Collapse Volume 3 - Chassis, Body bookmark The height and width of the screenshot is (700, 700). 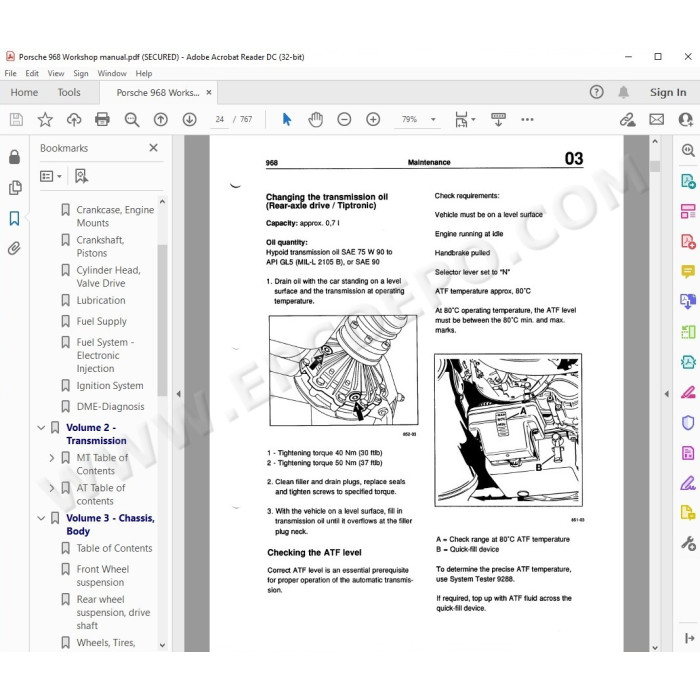[41, 518]
